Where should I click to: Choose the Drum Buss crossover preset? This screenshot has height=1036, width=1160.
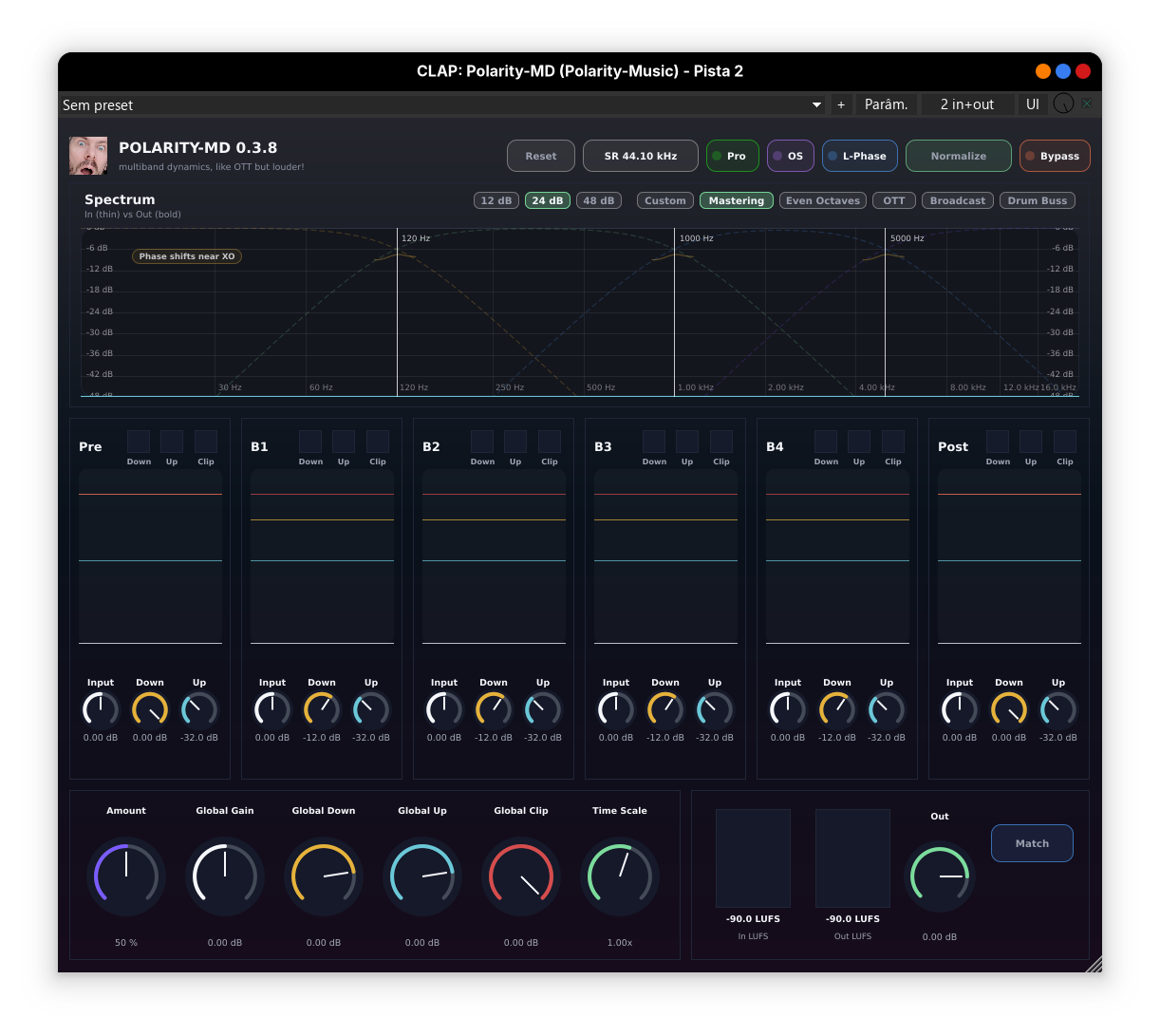(x=1038, y=200)
